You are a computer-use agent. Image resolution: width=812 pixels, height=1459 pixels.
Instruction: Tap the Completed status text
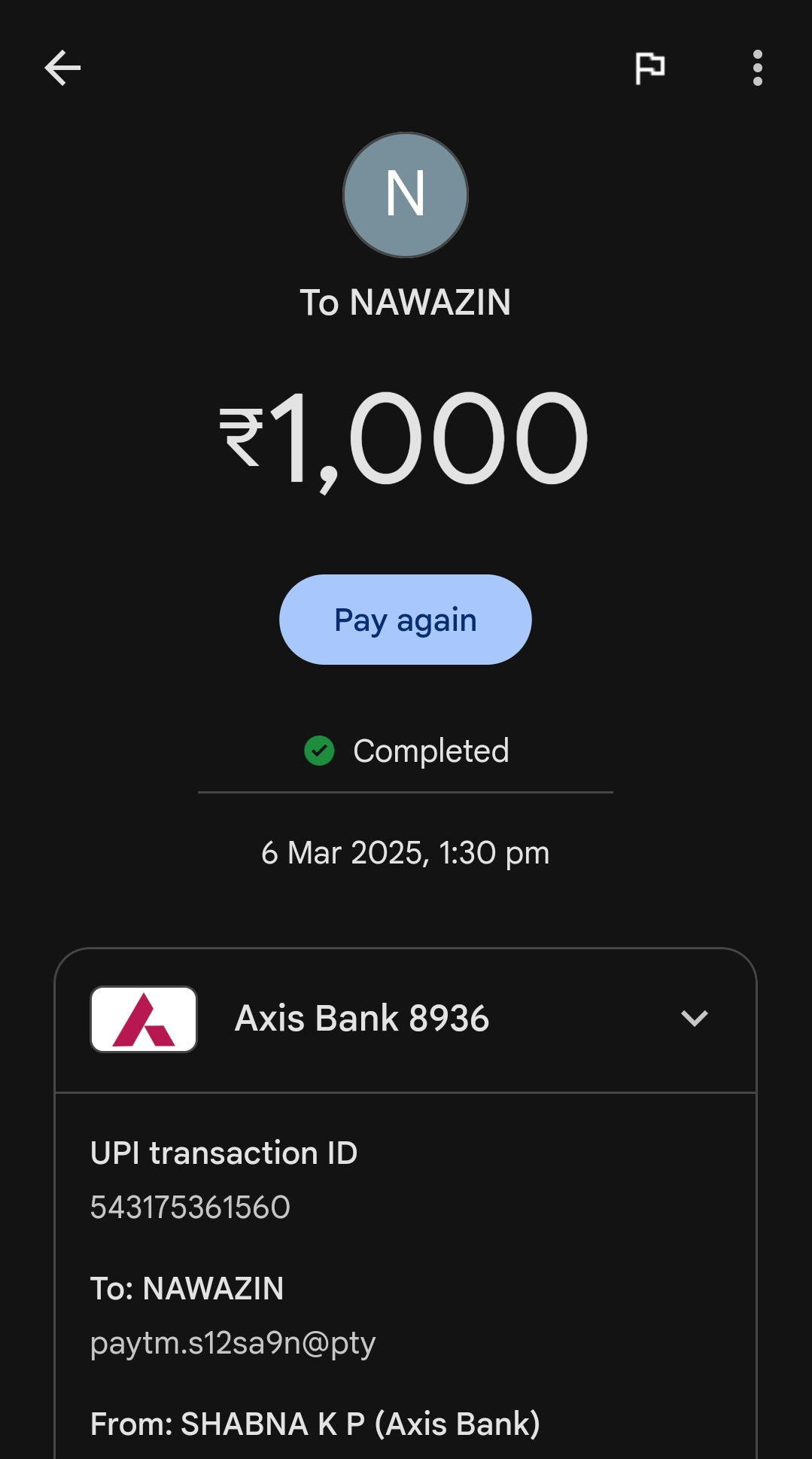click(x=430, y=751)
